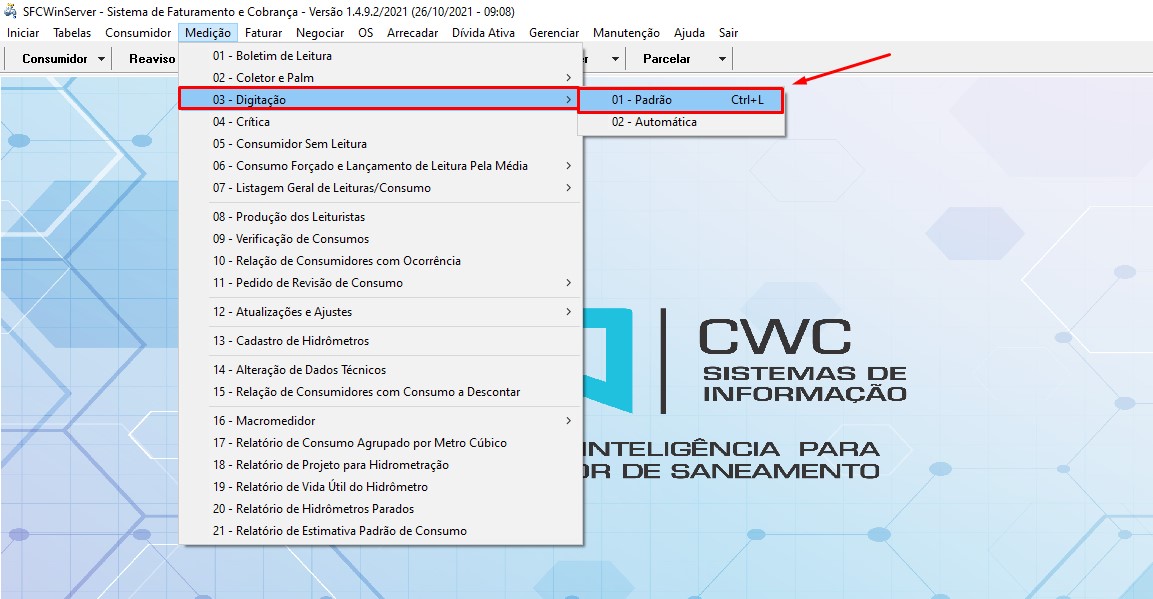The height and width of the screenshot is (599, 1153).
Task: Open the Manutenção menu
Action: point(626,33)
